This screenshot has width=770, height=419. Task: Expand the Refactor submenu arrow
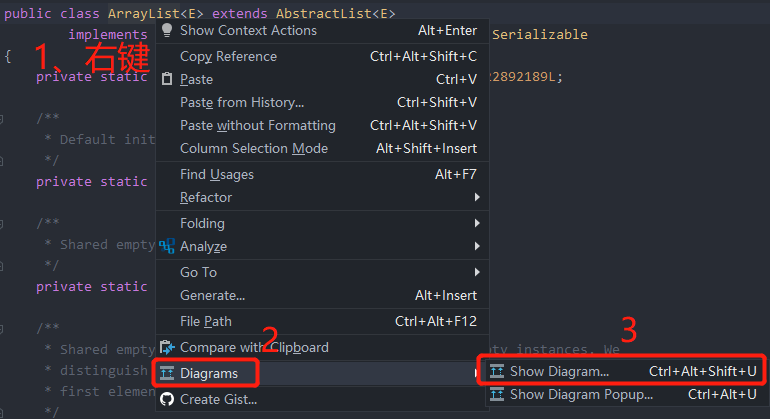coord(477,197)
